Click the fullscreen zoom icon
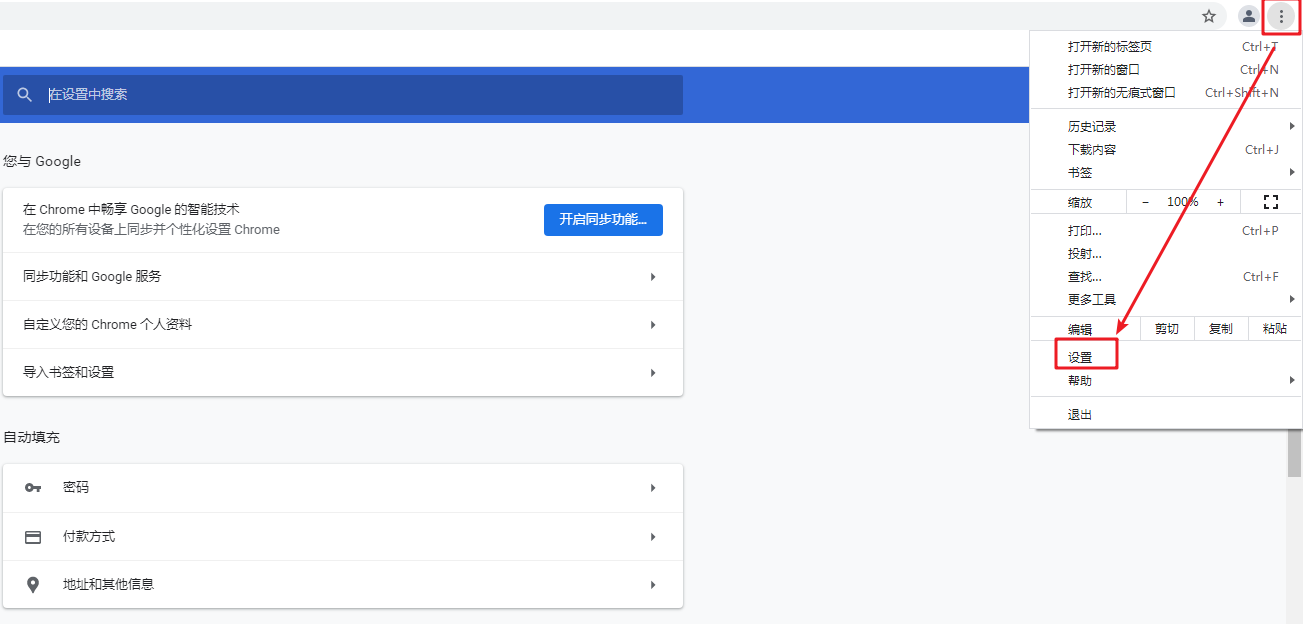Viewport: 1303px width, 624px height. (1271, 202)
